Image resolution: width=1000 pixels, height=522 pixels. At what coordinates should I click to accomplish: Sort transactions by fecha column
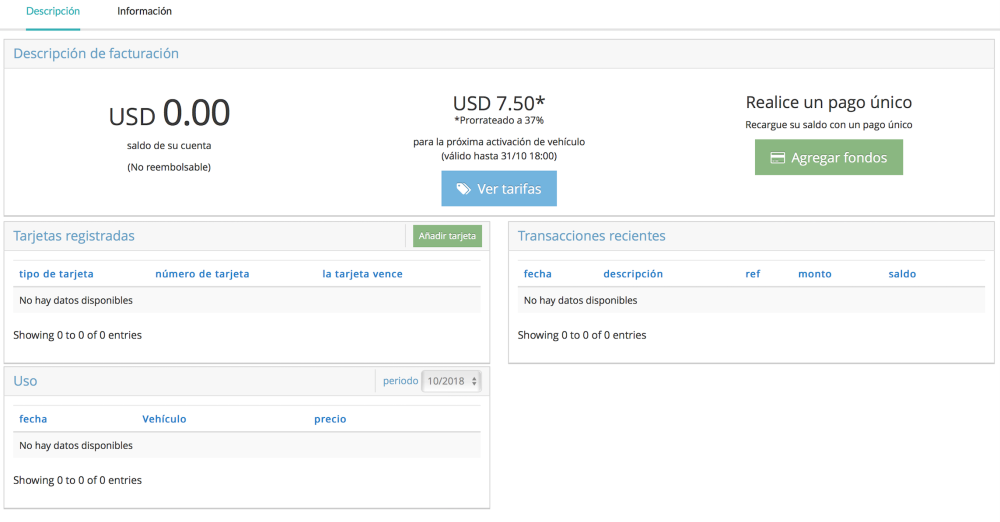click(537, 274)
